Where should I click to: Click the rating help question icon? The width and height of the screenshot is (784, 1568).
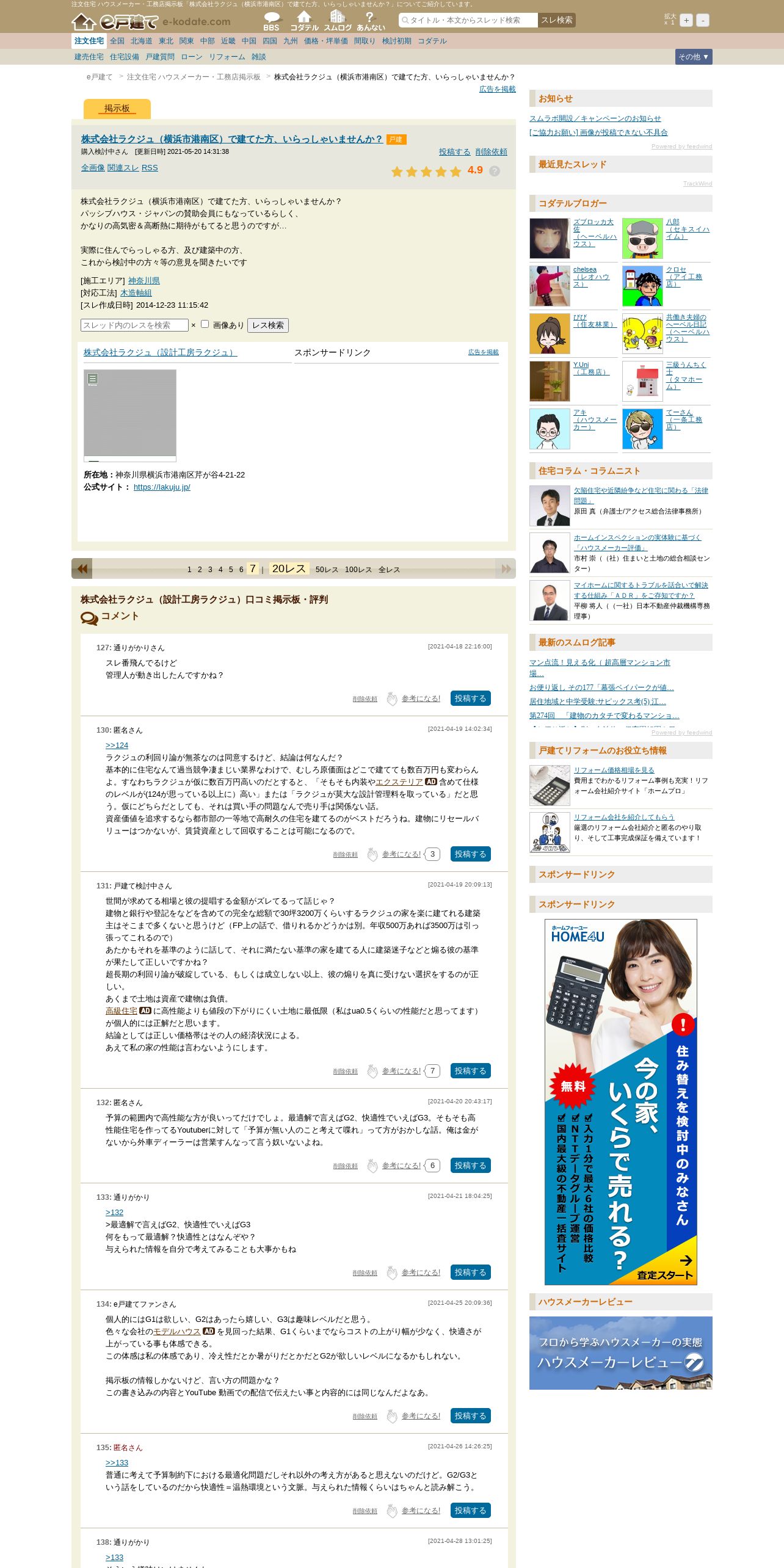click(495, 171)
